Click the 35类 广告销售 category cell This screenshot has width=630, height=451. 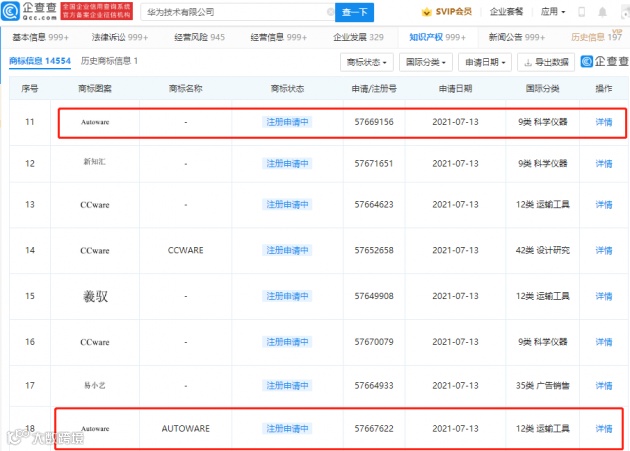click(x=543, y=386)
